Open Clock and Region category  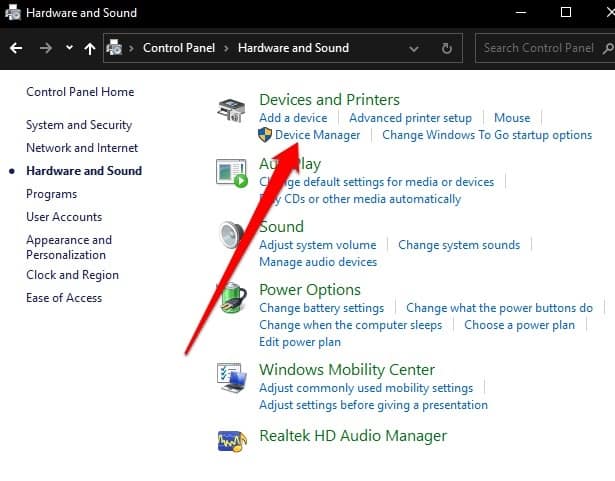[x=72, y=275]
